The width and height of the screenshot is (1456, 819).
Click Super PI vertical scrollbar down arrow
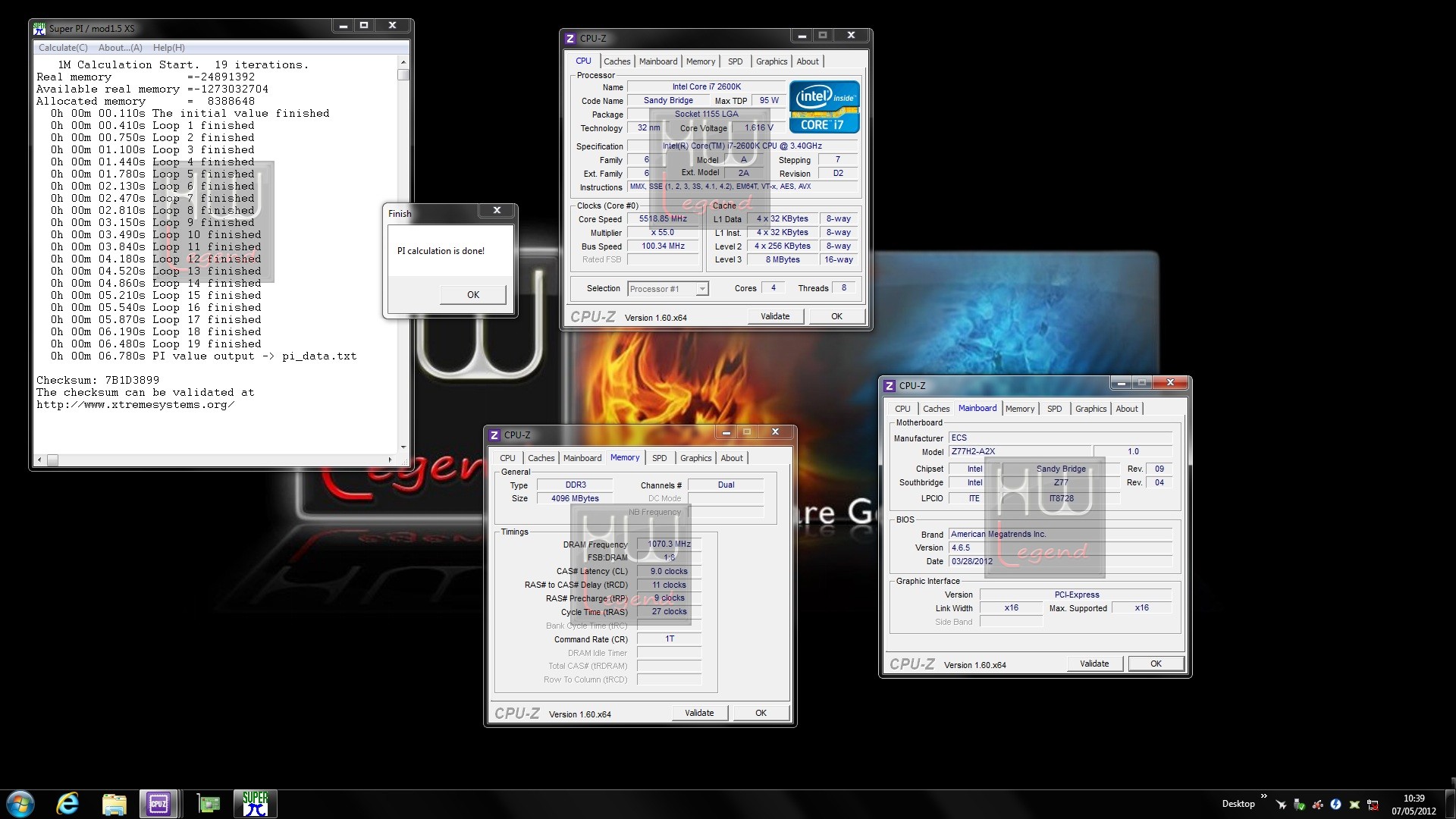coord(403,447)
